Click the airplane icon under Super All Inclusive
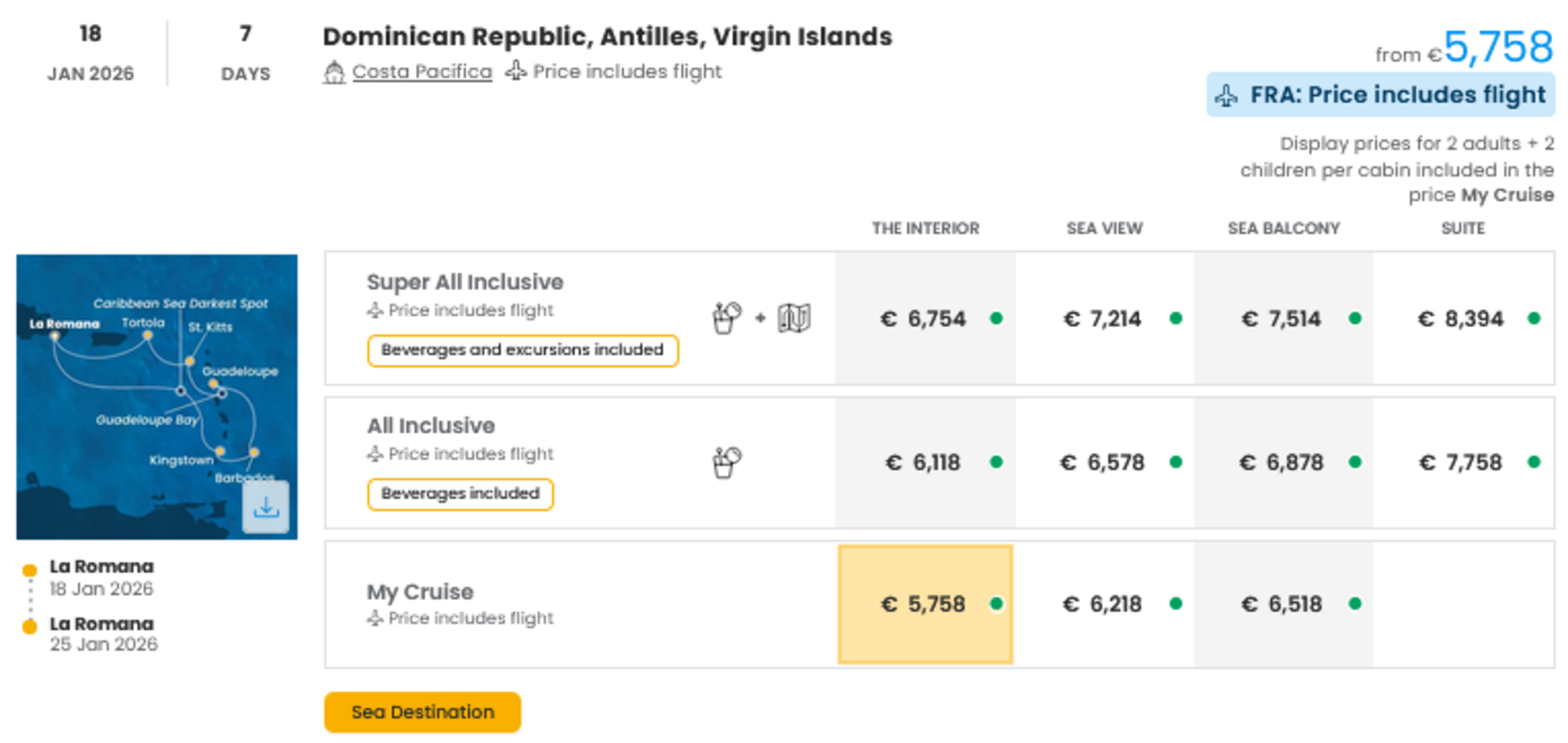 click(x=375, y=310)
